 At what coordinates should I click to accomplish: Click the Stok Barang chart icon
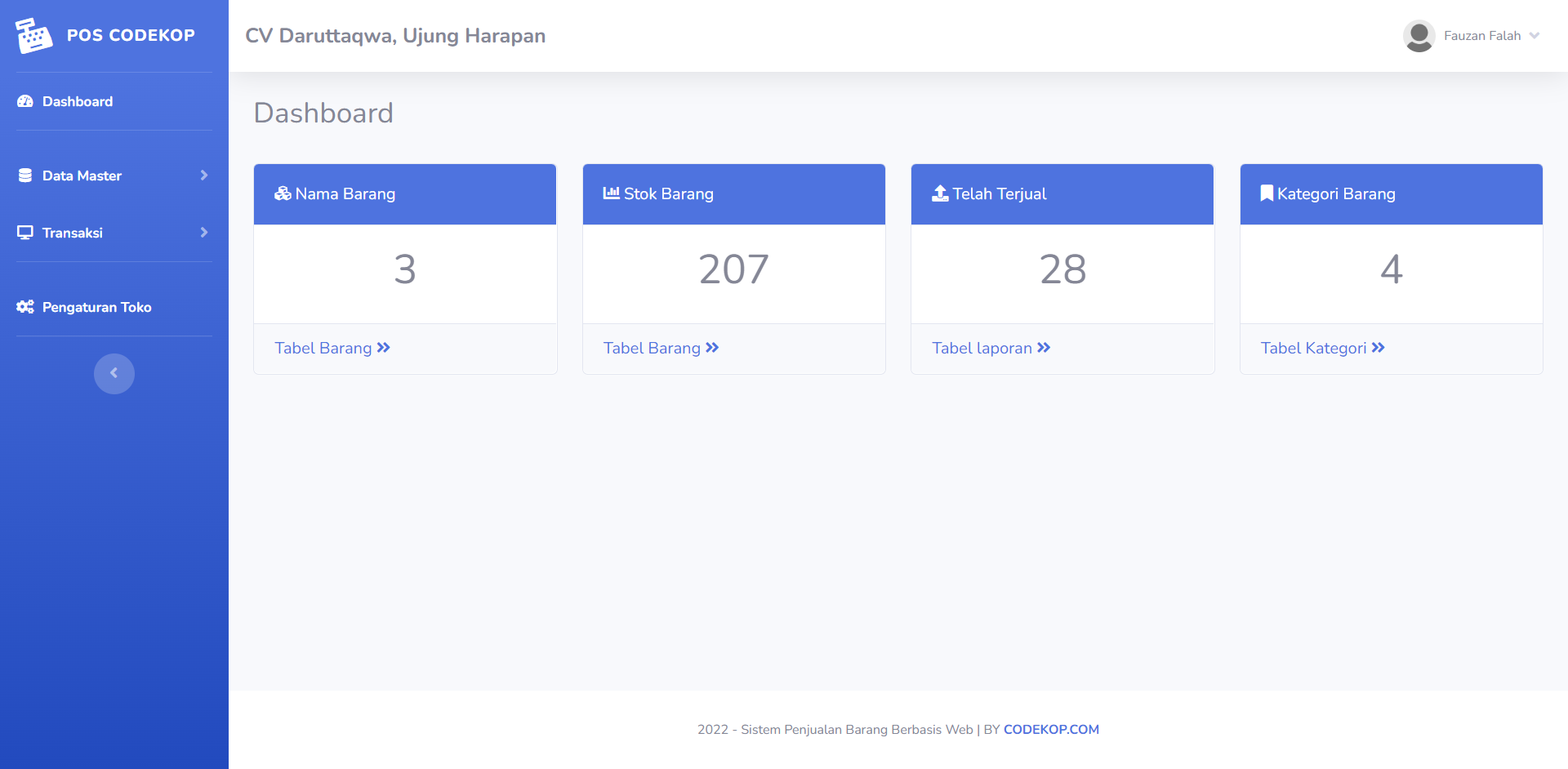point(611,193)
